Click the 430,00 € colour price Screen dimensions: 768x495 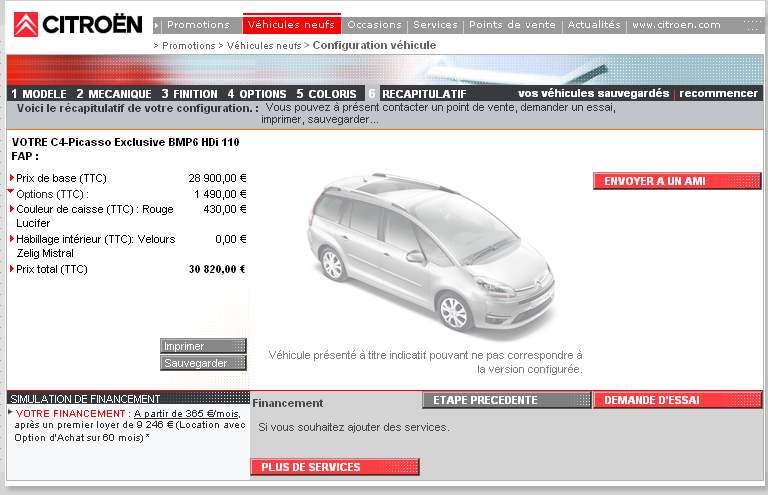(225, 209)
